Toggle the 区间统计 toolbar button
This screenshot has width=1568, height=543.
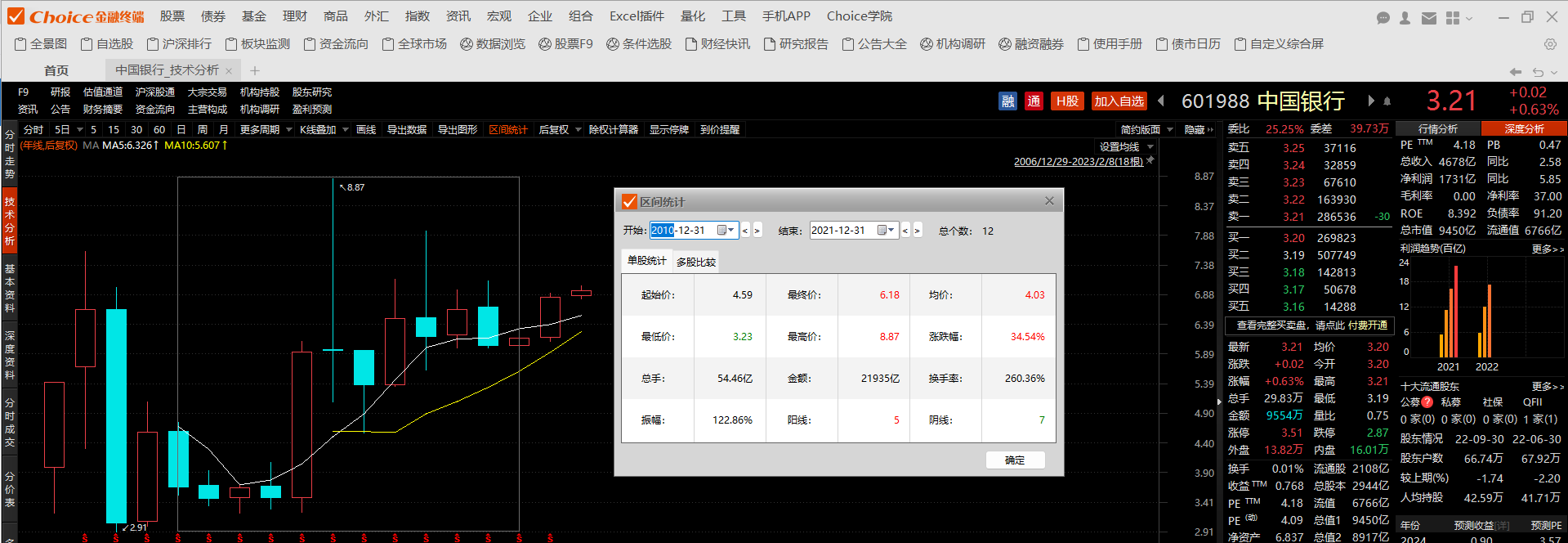(508, 129)
